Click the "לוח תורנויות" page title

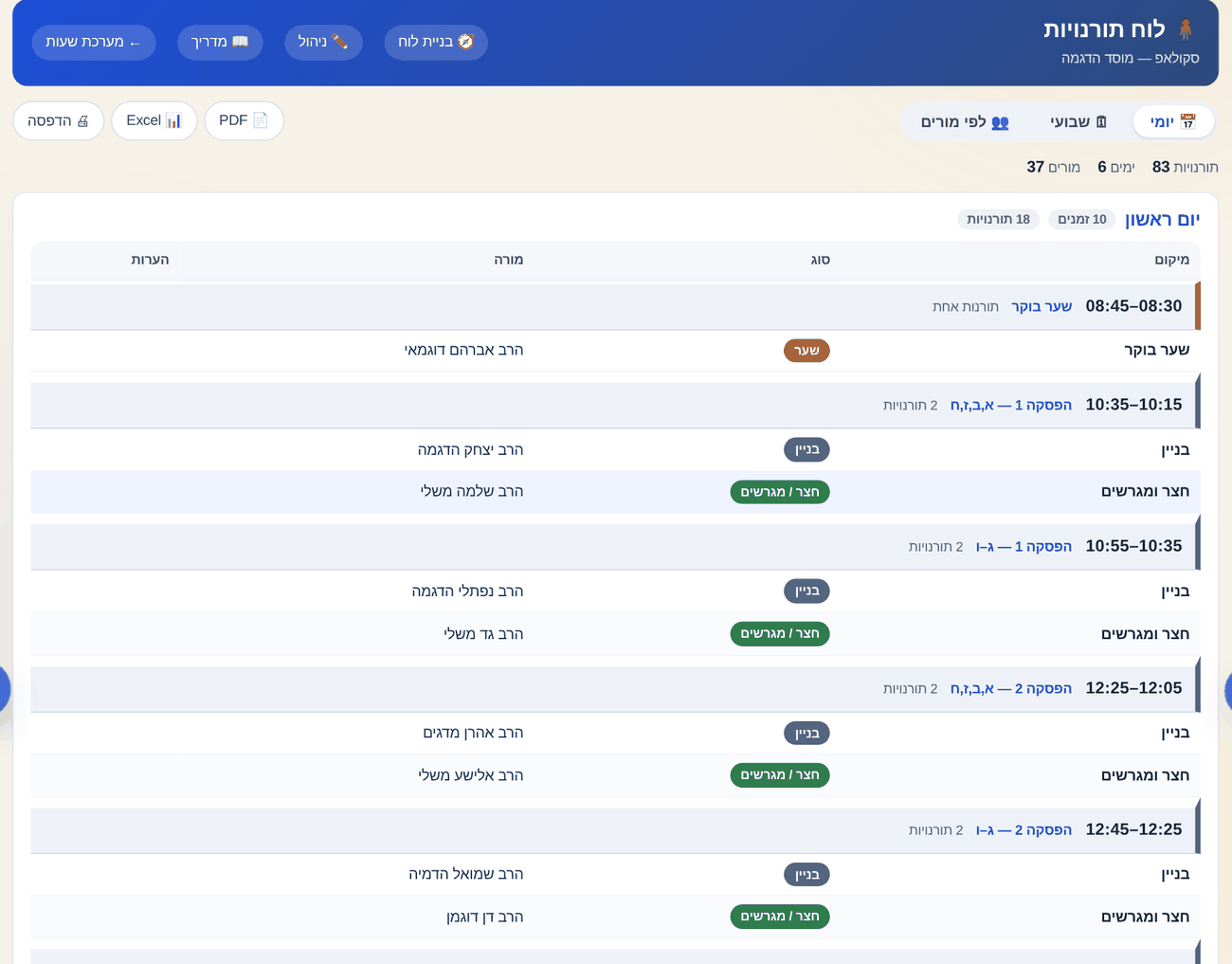pos(1104,29)
